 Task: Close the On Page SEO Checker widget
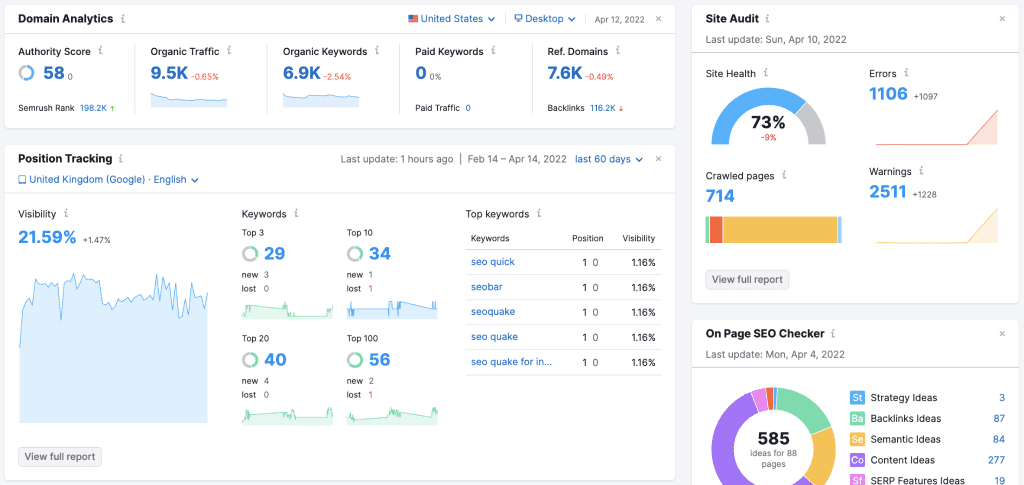(x=1002, y=334)
